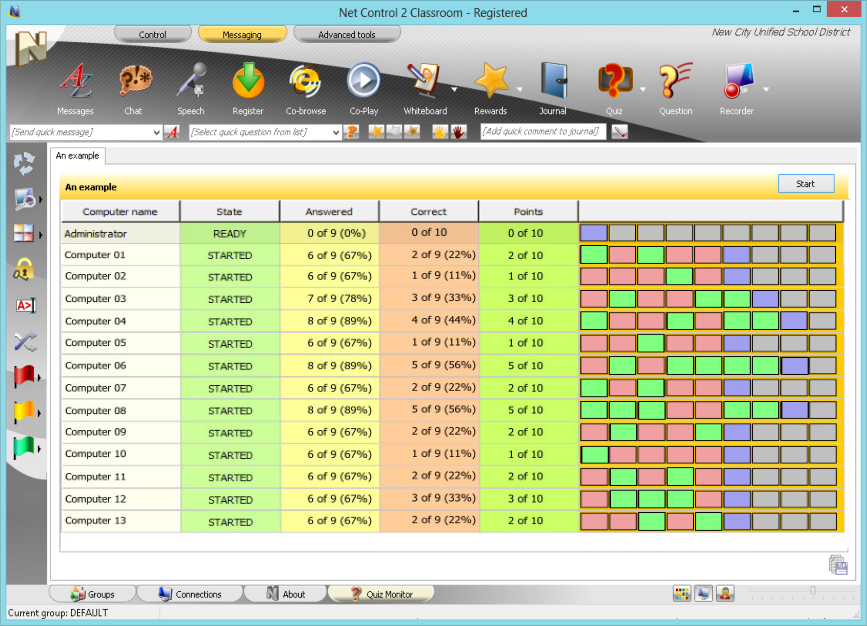867x626 pixels.
Task: Click the shuffle arrows sidebar icon
Action: tap(25, 342)
